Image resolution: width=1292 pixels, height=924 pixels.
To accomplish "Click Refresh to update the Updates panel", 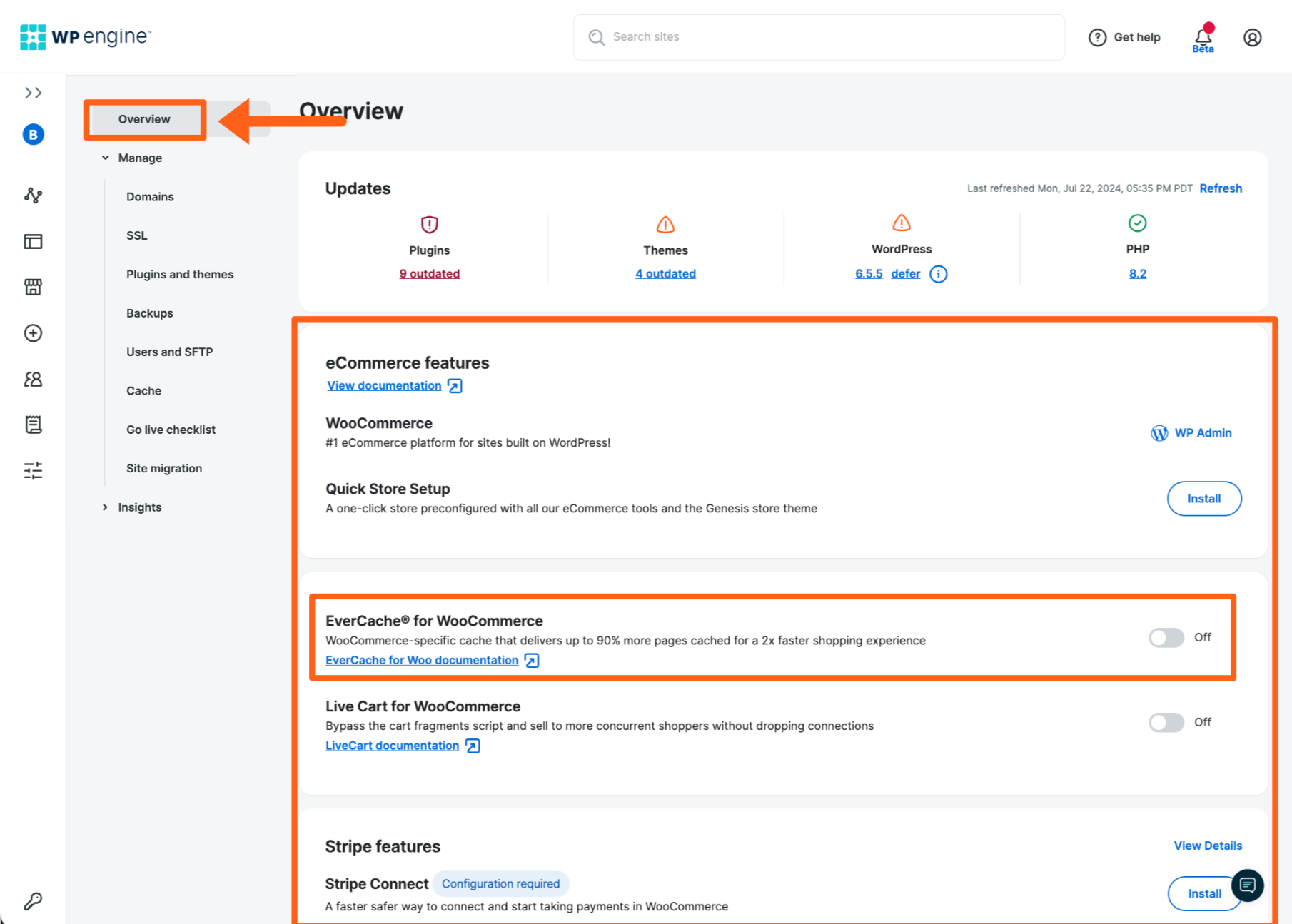I will (1221, 188).
